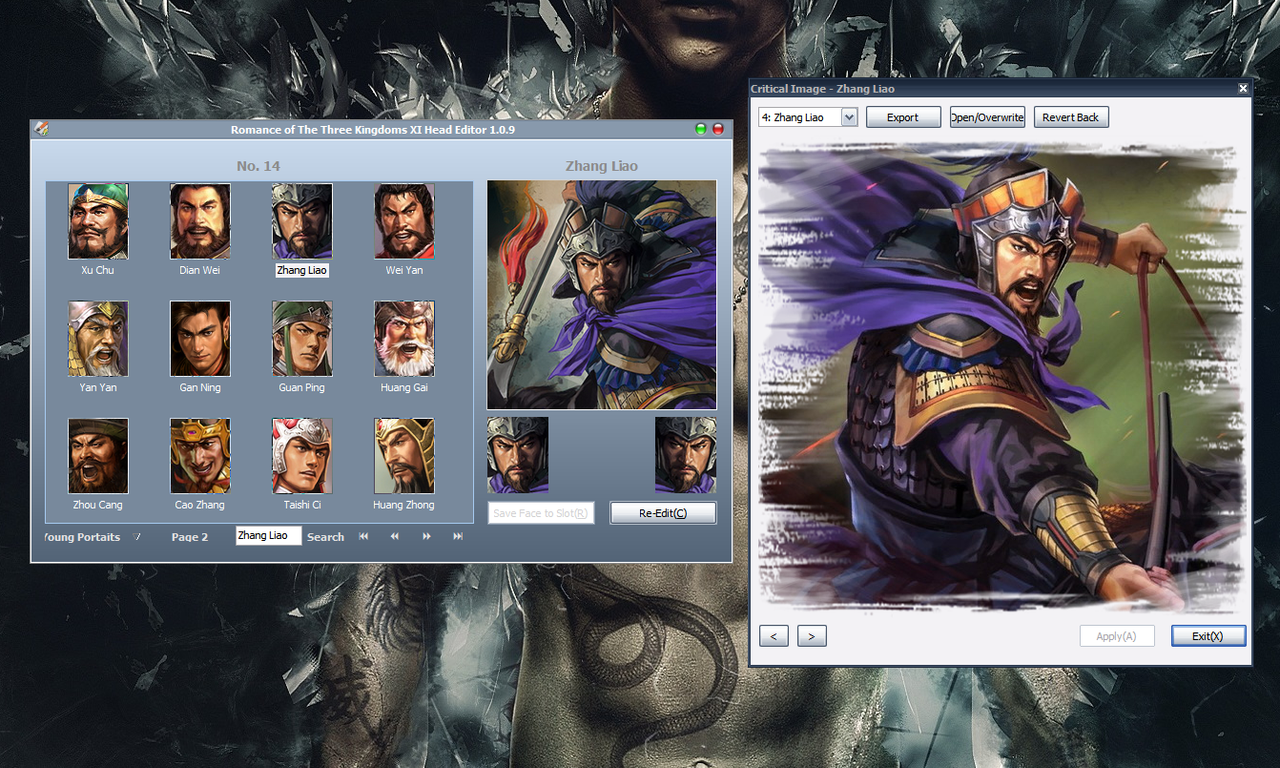Click the Young Portaits category label
The height and width of the screenshot is (768, 1280).
coord(82,537)
